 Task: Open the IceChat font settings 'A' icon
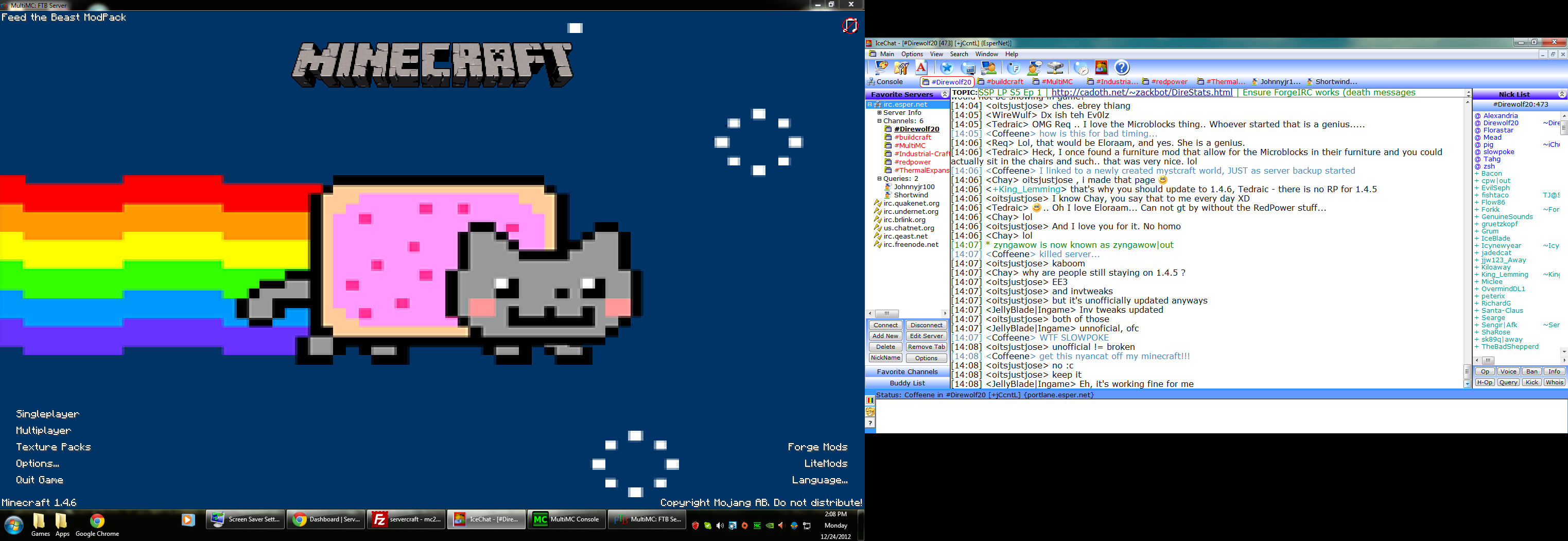coord(921,67)
